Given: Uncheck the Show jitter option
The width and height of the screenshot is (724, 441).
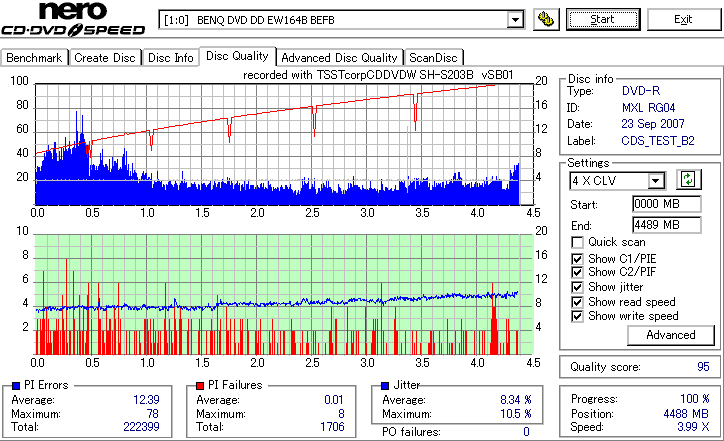Looking at the screenshot, I should (x=577, y=287).
